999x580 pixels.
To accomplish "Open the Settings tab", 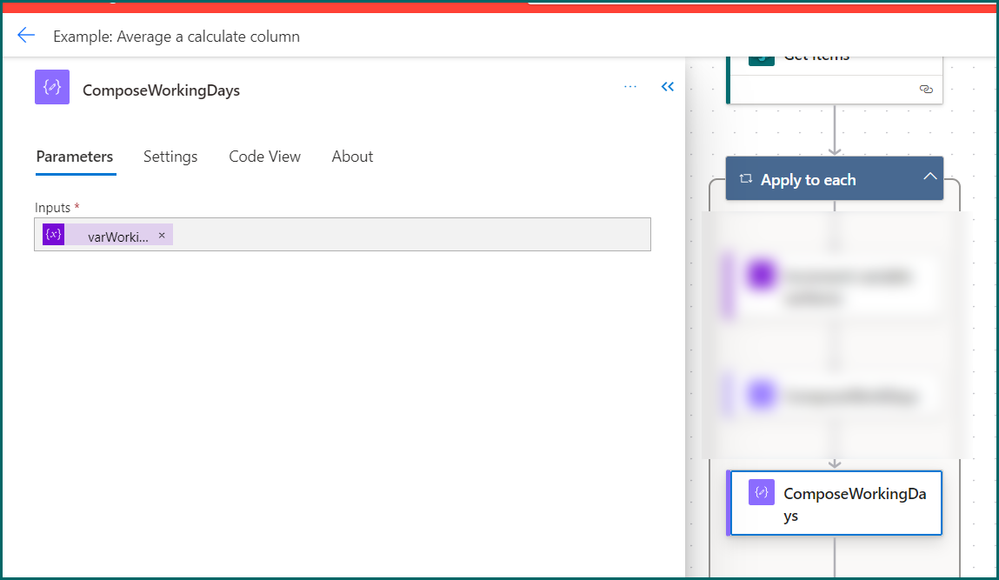I will 170,156.
